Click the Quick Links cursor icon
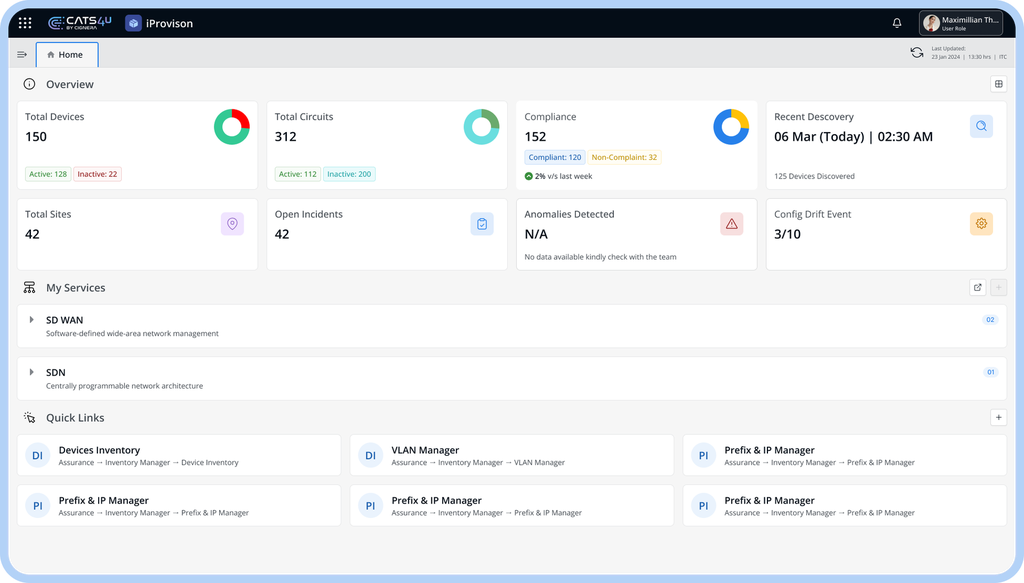The width and height of the screenshot is (1024, 583). point(29,418)
